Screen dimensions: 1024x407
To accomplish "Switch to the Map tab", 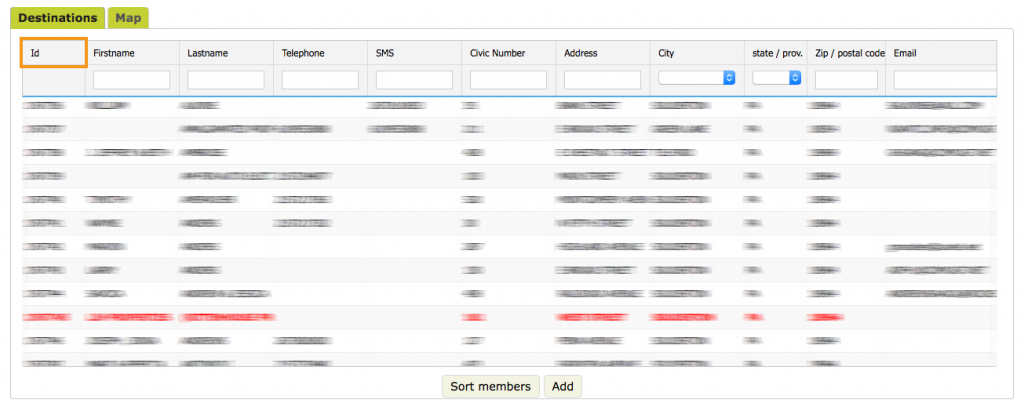I will point(128,18).
